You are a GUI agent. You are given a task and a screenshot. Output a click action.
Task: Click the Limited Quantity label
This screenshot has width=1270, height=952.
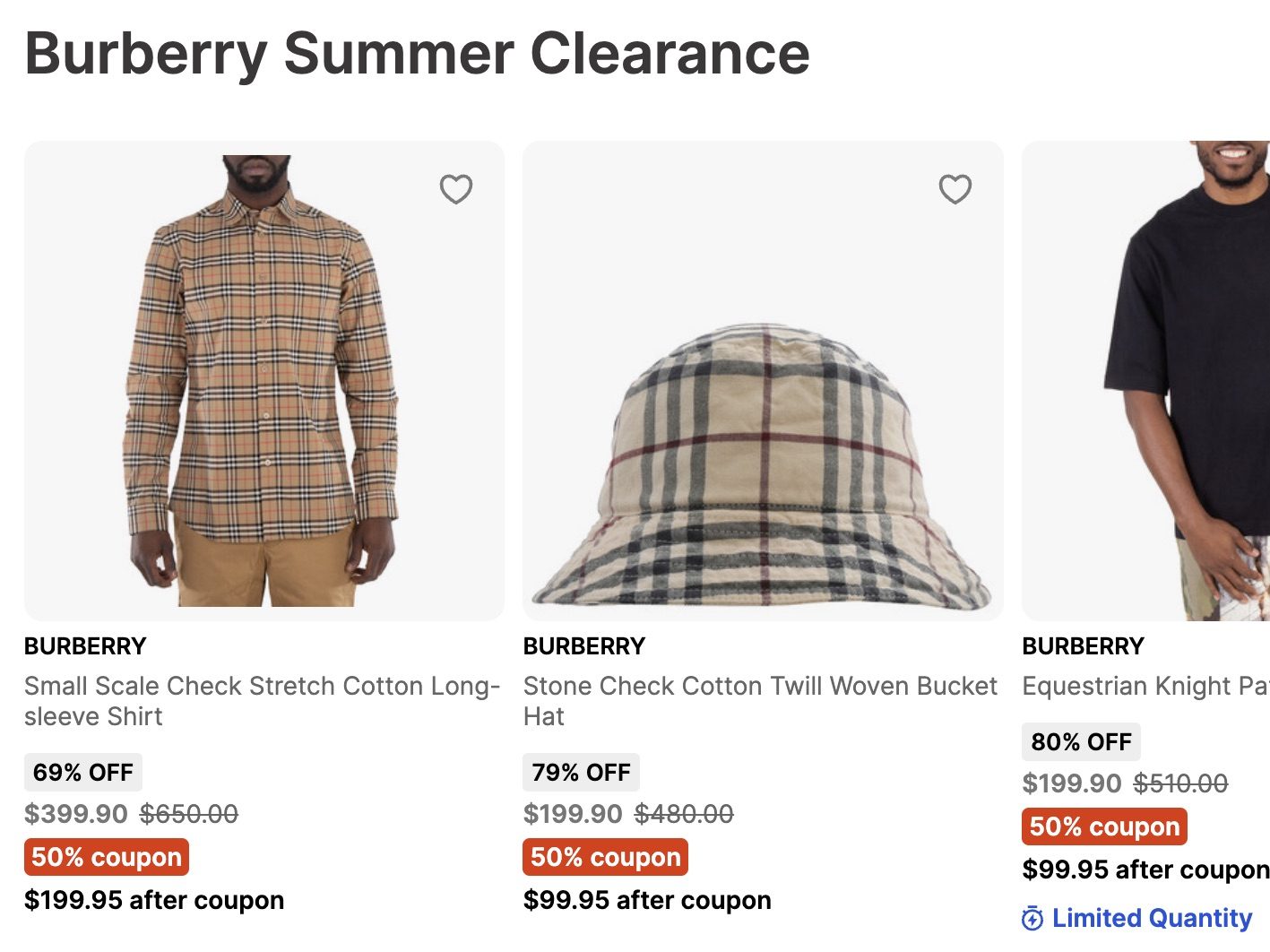(1152, 918)
